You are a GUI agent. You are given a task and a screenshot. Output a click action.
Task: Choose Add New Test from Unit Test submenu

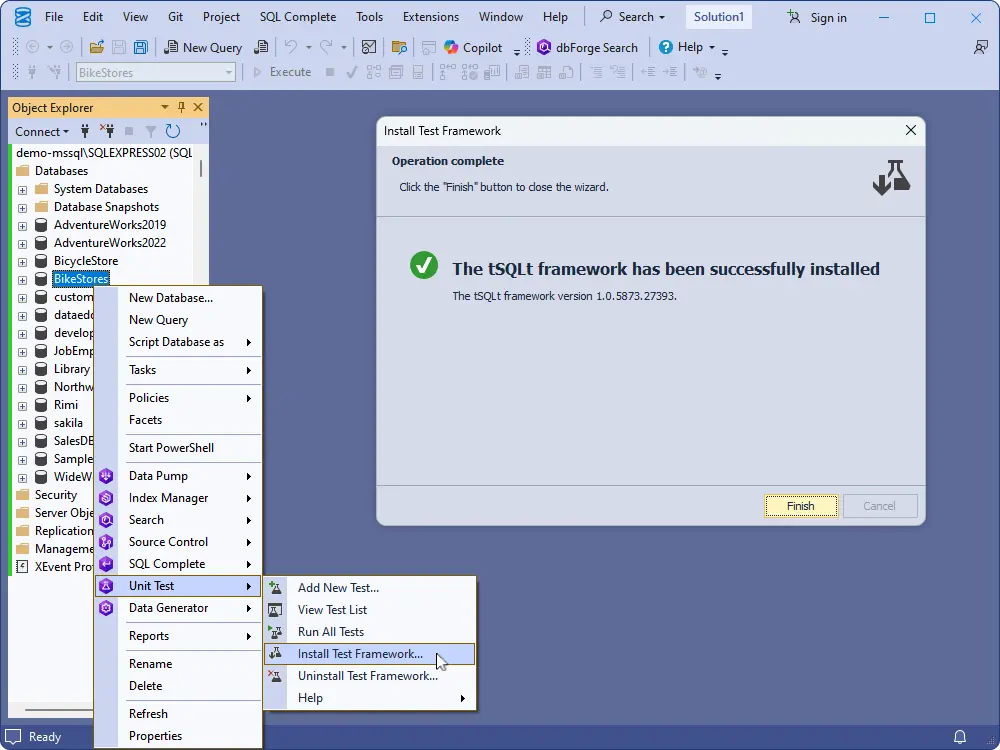[338, 588]
